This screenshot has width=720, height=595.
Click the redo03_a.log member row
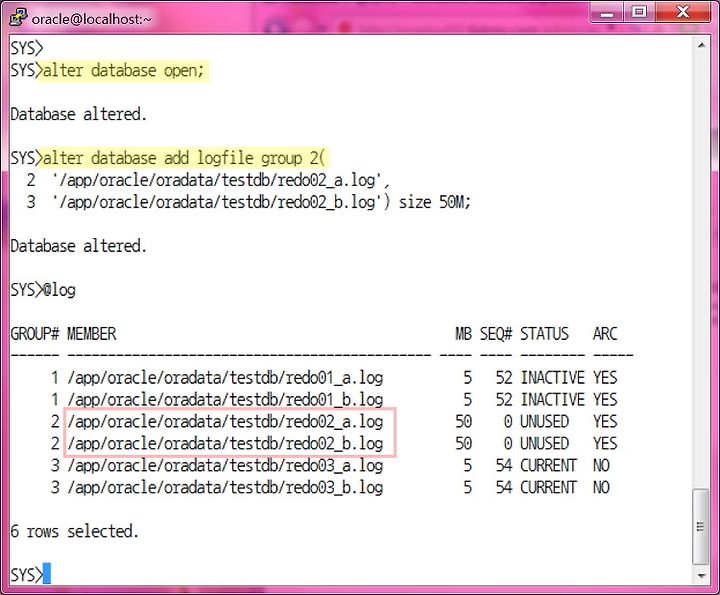pyautogui.click(x=225, y=466)
